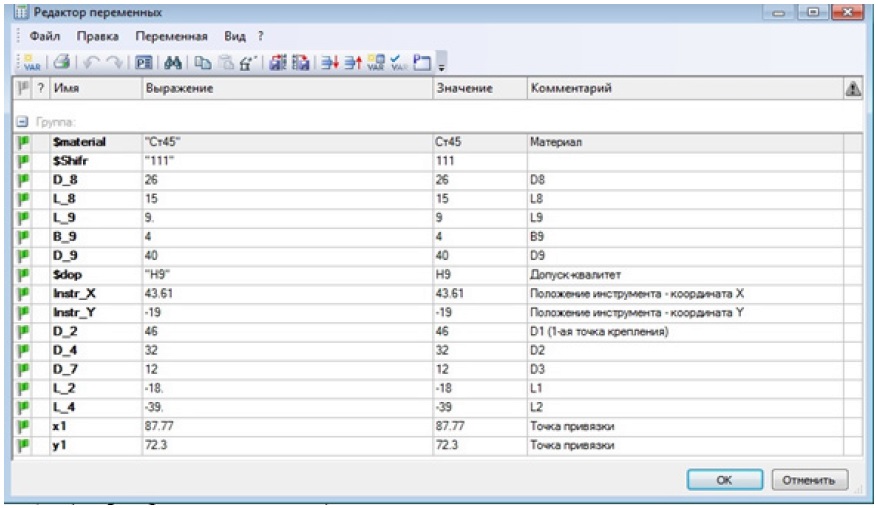Image resolution: width=876 pixels, height=508 pixels.
Task: Click the new variable VAR icon
Action: (30, 62)
